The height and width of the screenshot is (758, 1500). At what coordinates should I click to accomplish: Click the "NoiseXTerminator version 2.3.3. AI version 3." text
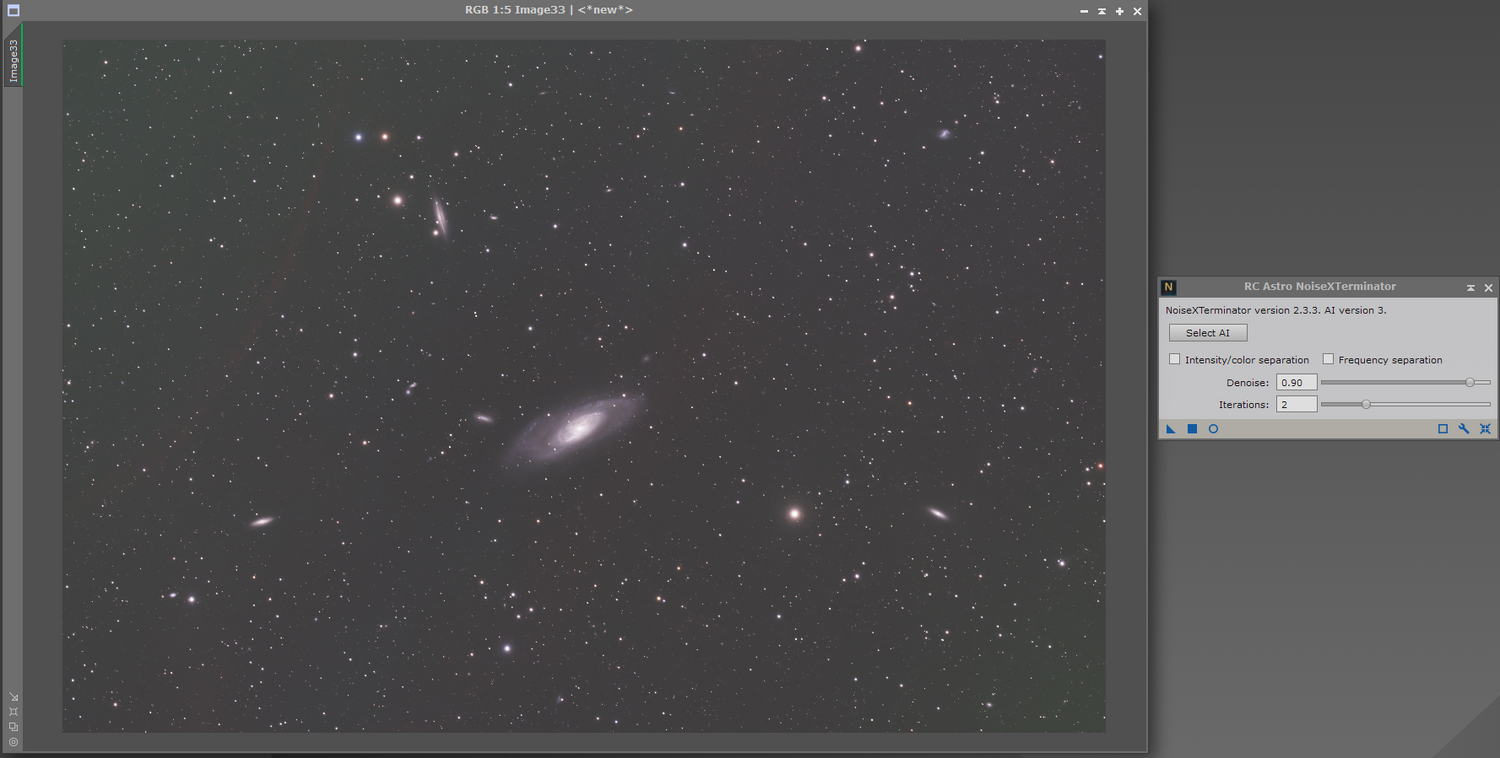point(1276,310)
